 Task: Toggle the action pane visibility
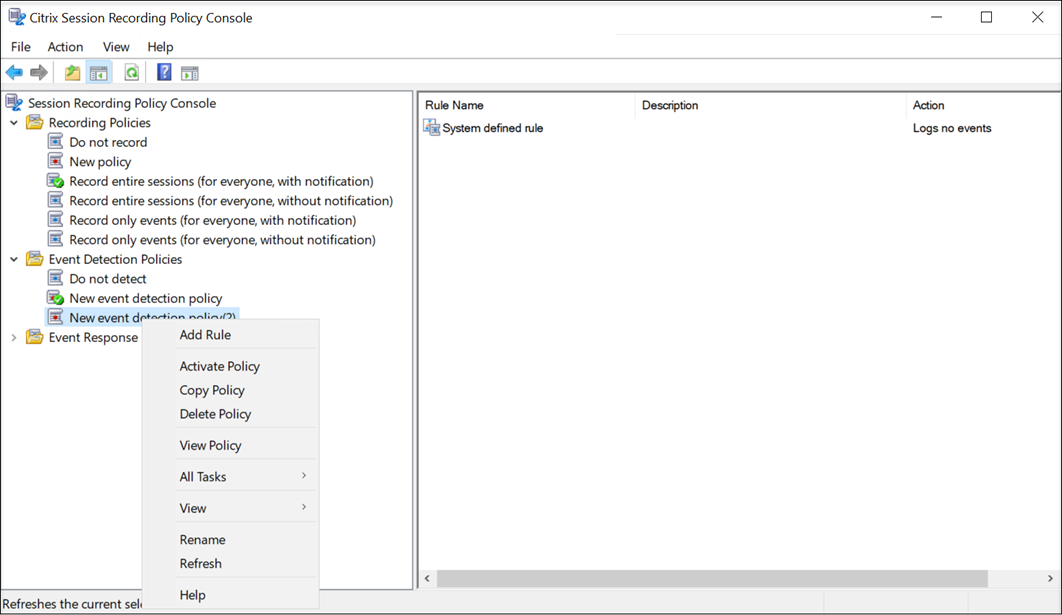[x=189, y=72]
